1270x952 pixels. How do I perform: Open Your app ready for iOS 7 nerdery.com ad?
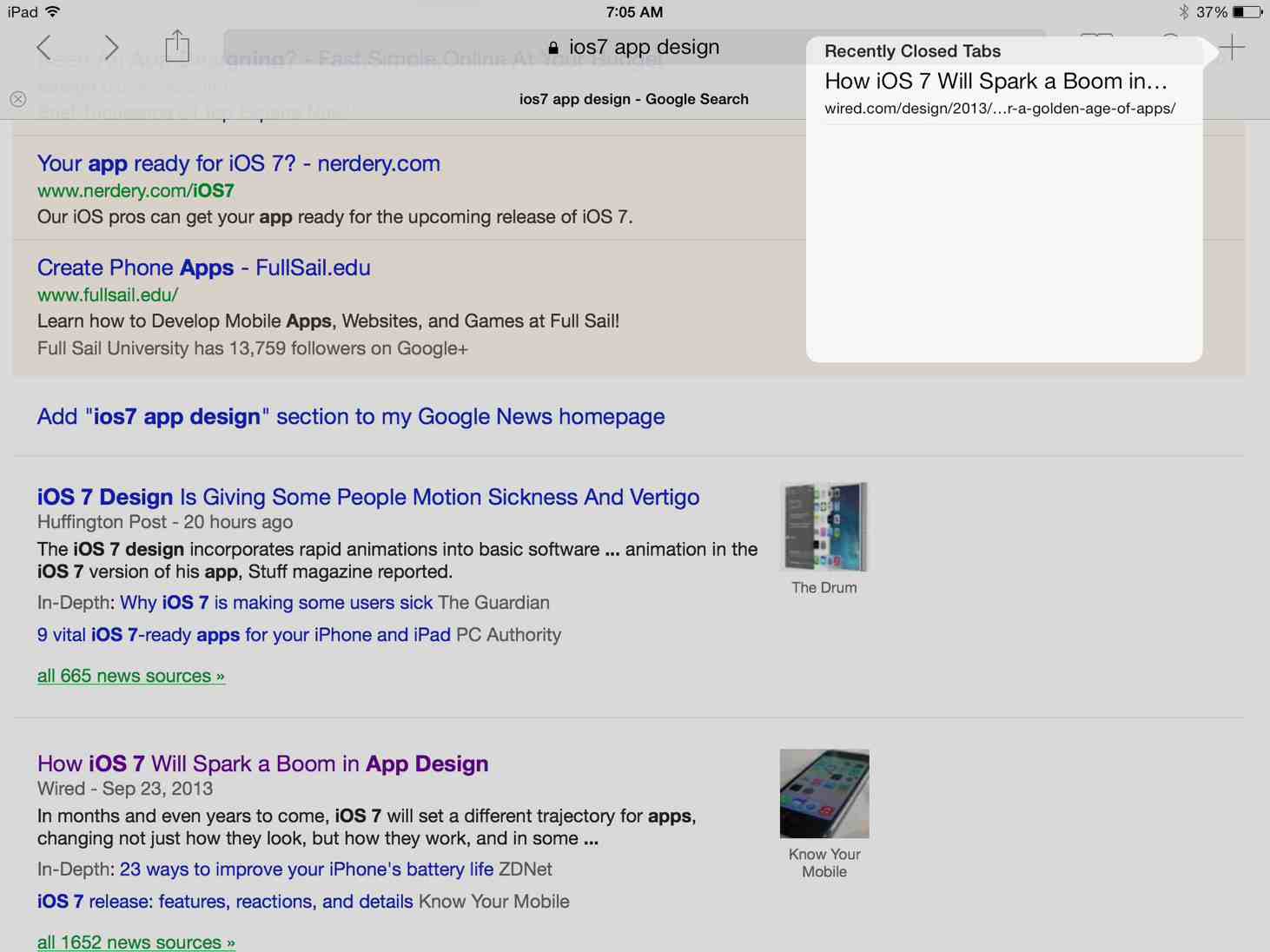tap(239, 163)
